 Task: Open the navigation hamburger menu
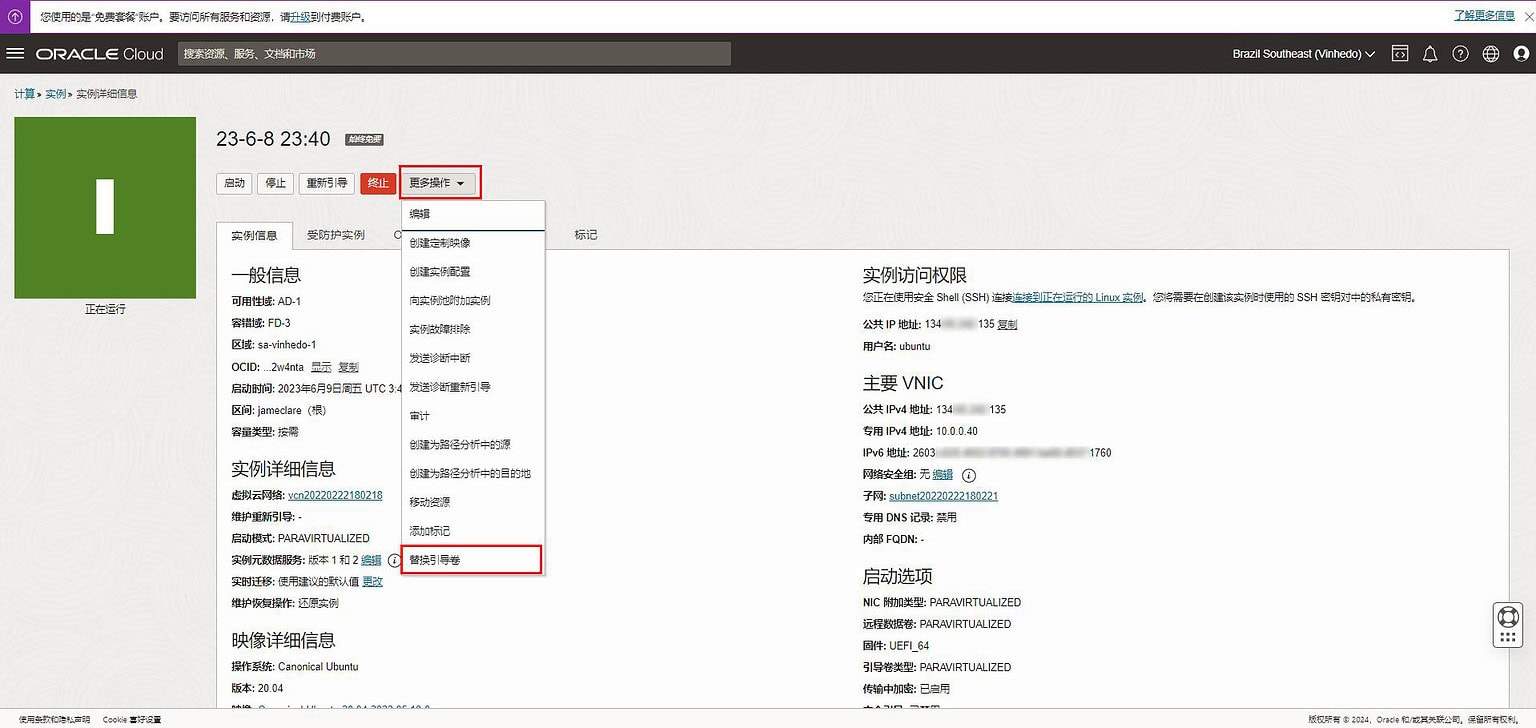pos(15,54)
